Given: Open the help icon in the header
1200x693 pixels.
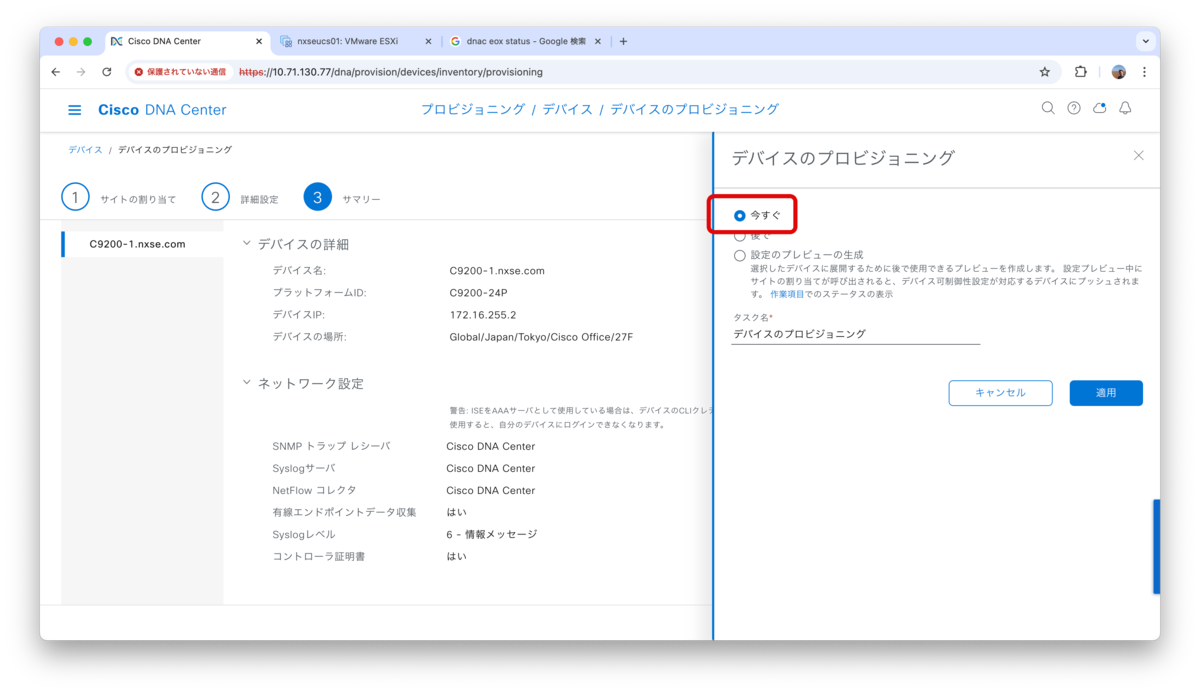Looking at the screenshot, I should point(1074,108).
